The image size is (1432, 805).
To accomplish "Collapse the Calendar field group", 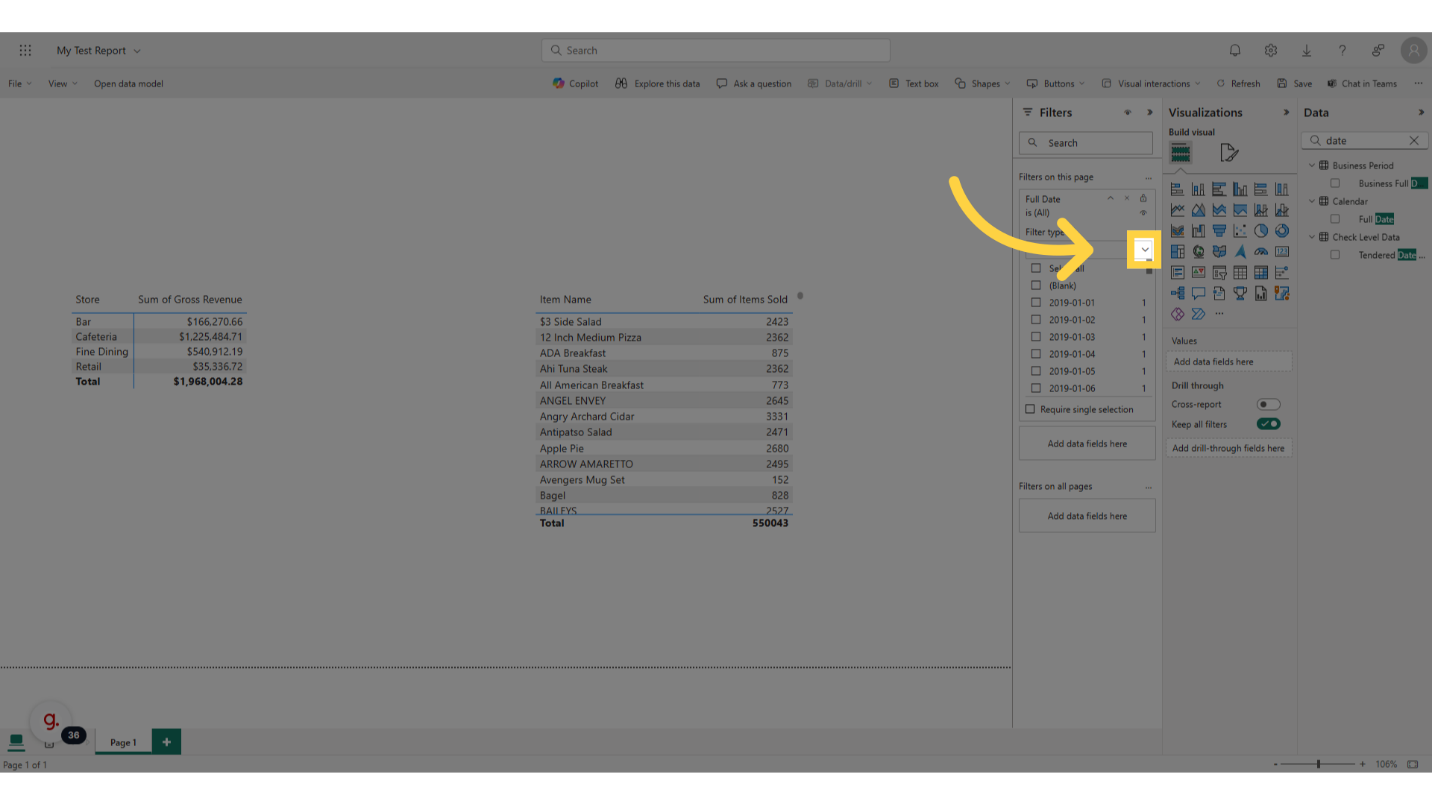I will 1311,201.
